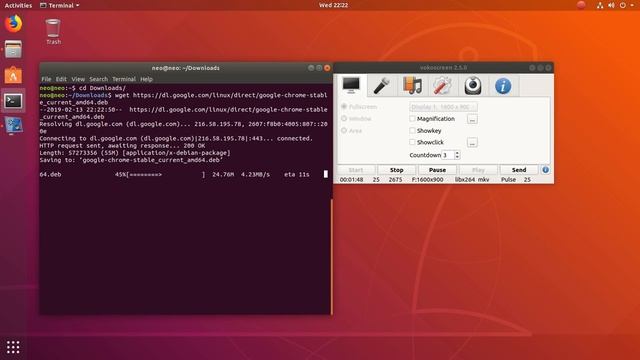Screen dimensions: 640x360
Task: Click the Play button in vokoscreen
Action: (478, 170)
